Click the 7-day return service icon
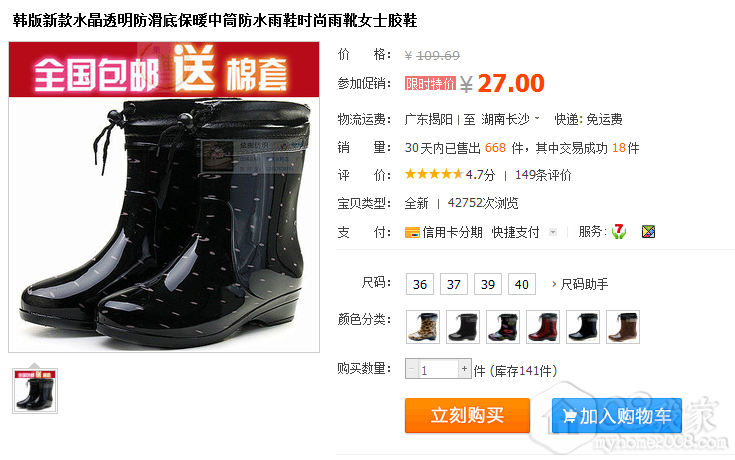 (x=619, y=231)
